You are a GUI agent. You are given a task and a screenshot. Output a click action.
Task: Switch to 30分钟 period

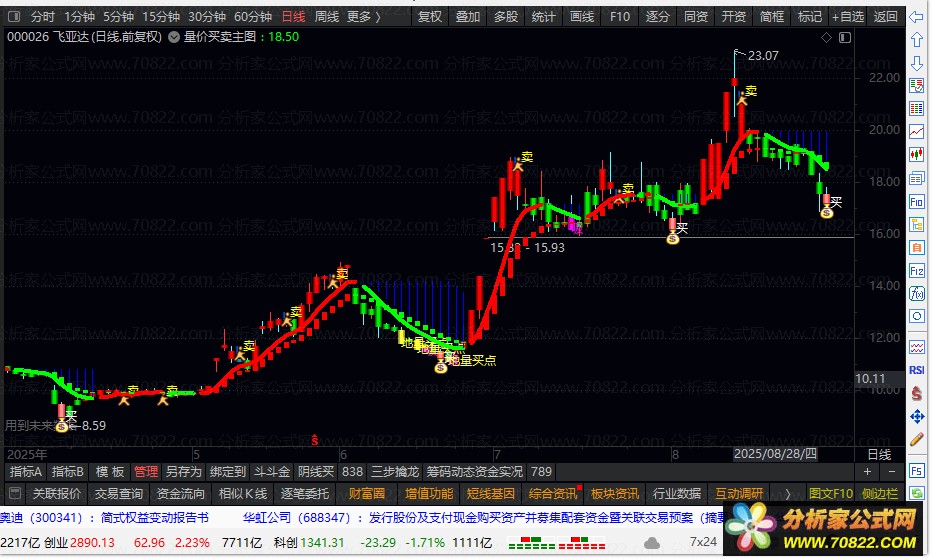tap(206, 17)
